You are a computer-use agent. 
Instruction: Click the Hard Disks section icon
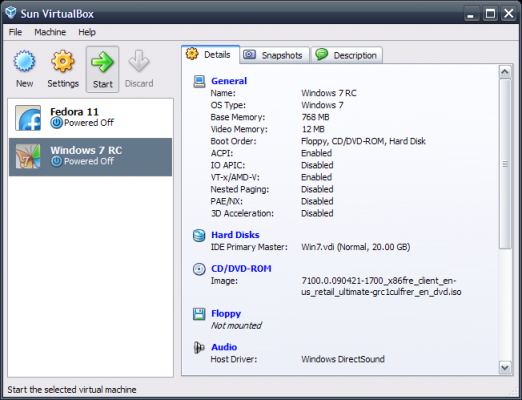[199, 235]
